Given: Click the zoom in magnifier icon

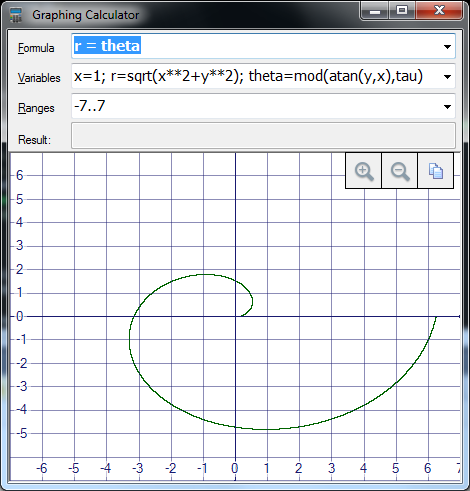Looking at the screenshot, I should click(x=363, y=171).
